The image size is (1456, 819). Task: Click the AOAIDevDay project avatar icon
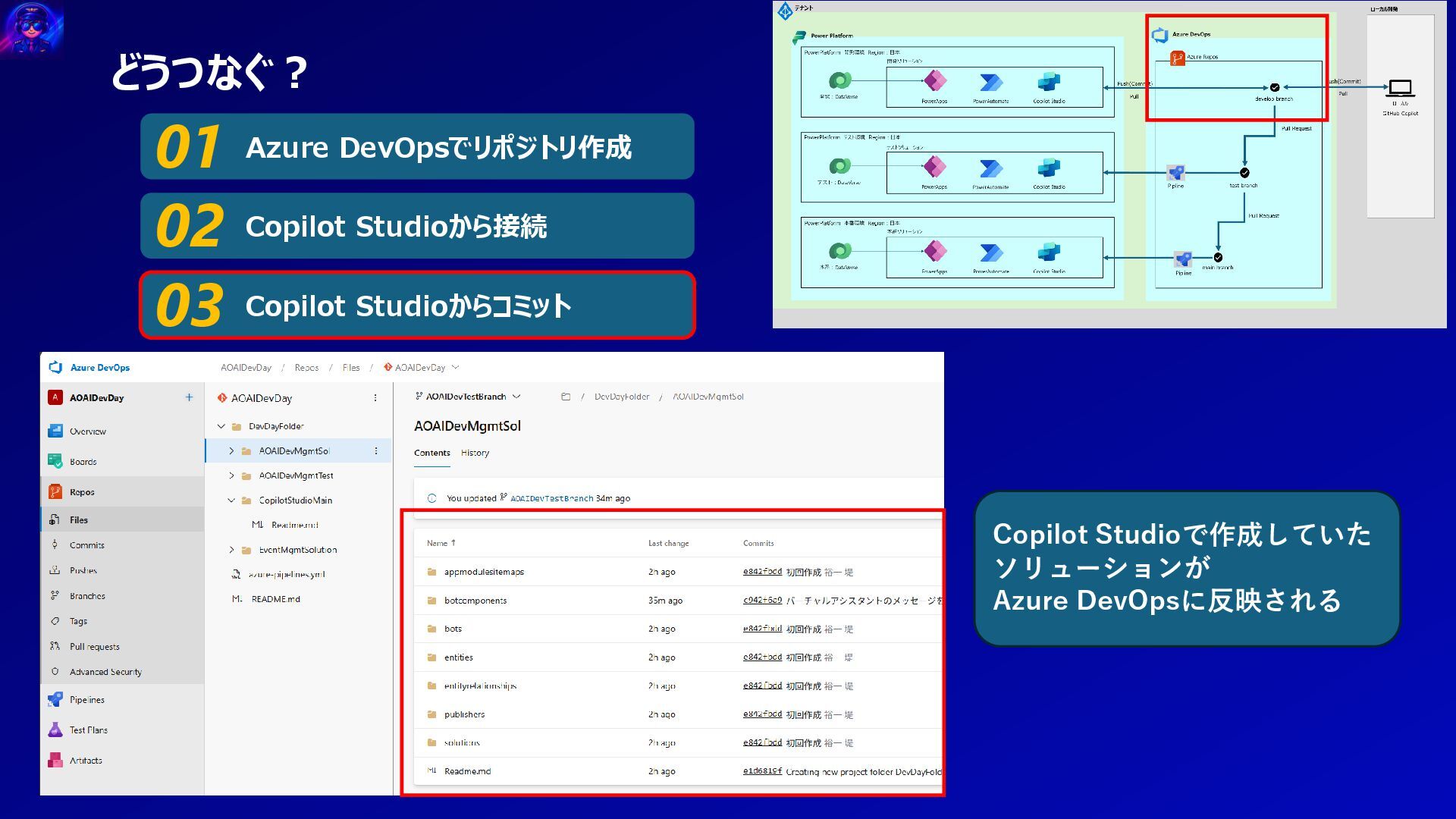tap(55, 397)
